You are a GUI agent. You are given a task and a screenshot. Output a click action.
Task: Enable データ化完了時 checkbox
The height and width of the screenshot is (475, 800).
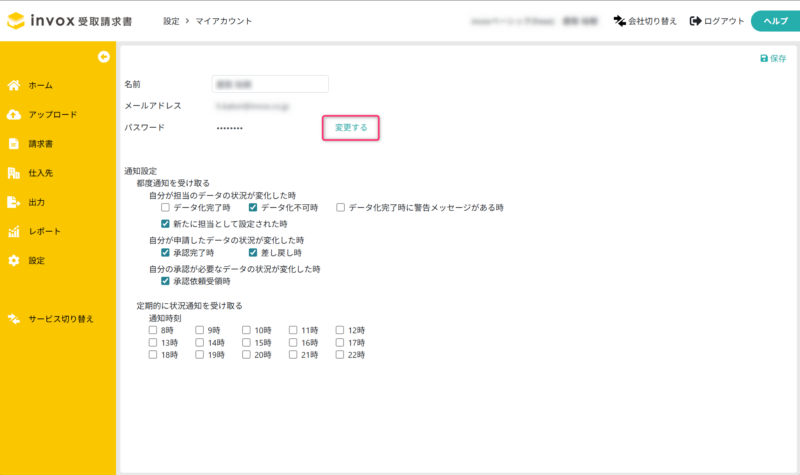(x=165, y=208)
